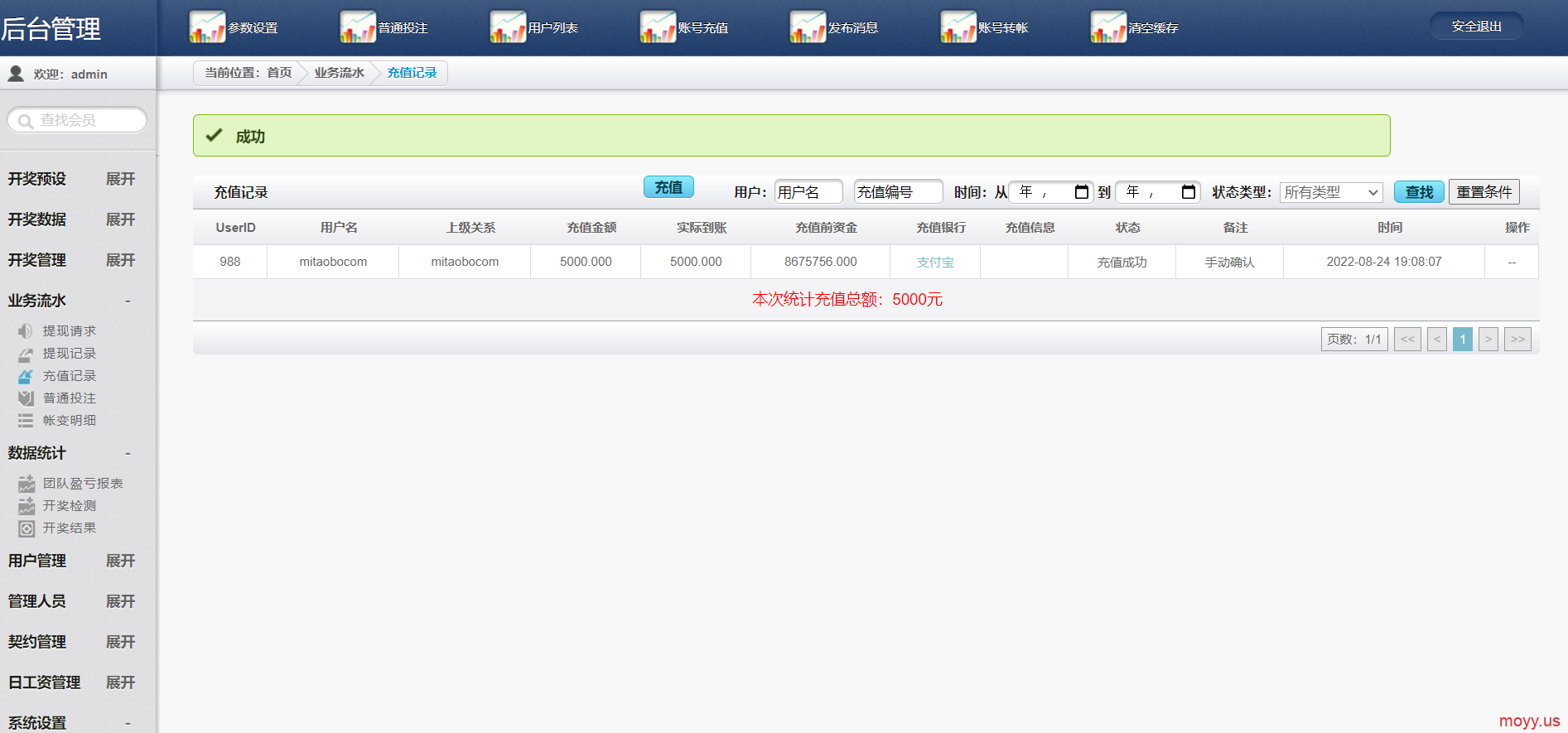Click the 重置条件 reset button
Viewport: 1568px width, 733px height.
tap(1484, 192)
